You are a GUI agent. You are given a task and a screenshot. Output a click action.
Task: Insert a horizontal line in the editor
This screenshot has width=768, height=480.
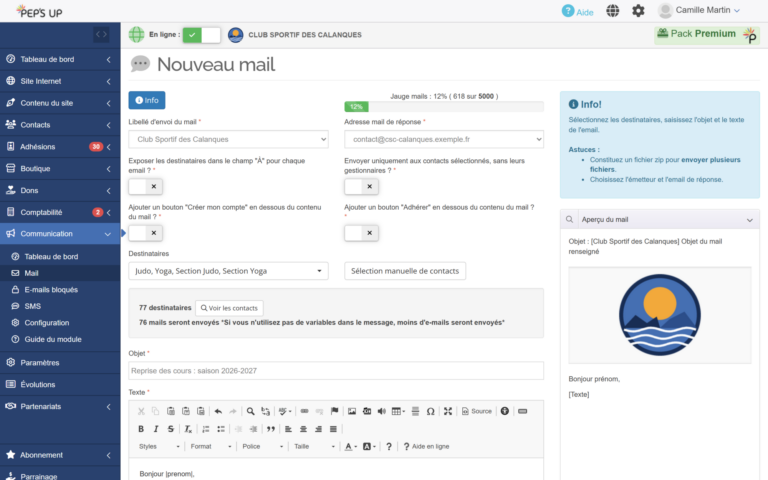click(415, 411)
